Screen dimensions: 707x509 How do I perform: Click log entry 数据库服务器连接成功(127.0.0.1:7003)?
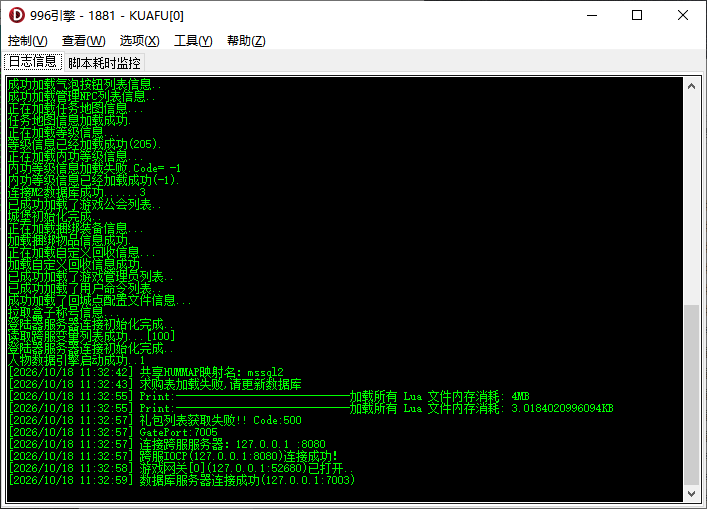(182, 480)
